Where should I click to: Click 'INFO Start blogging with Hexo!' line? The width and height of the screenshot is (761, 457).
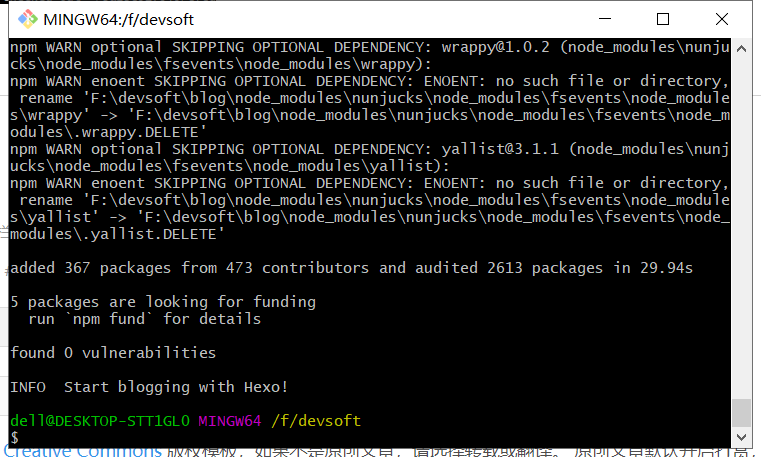pos(149,387)
